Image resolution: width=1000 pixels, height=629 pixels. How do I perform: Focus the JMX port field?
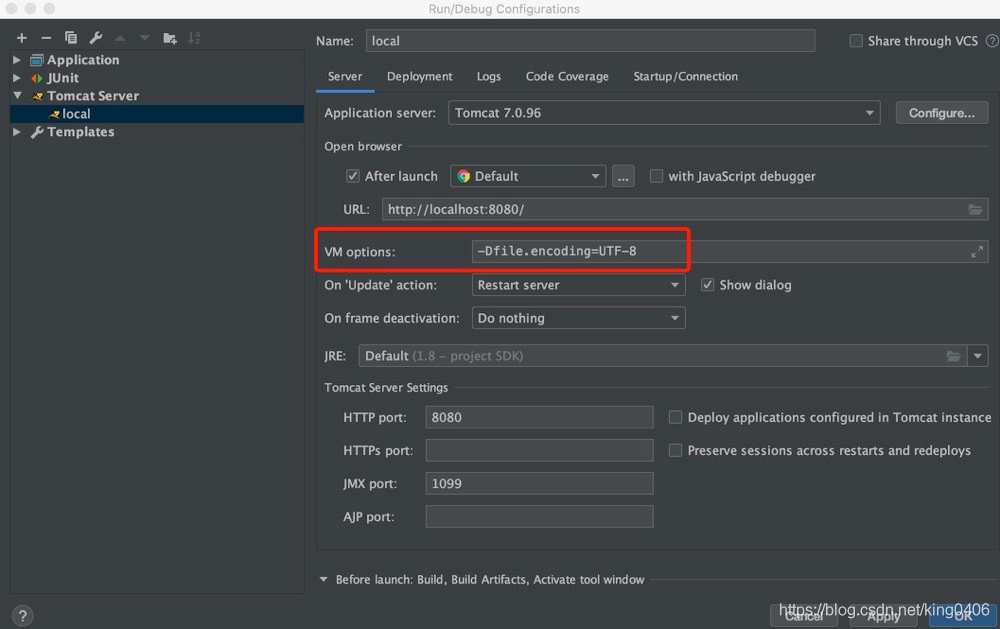[540, 484]
